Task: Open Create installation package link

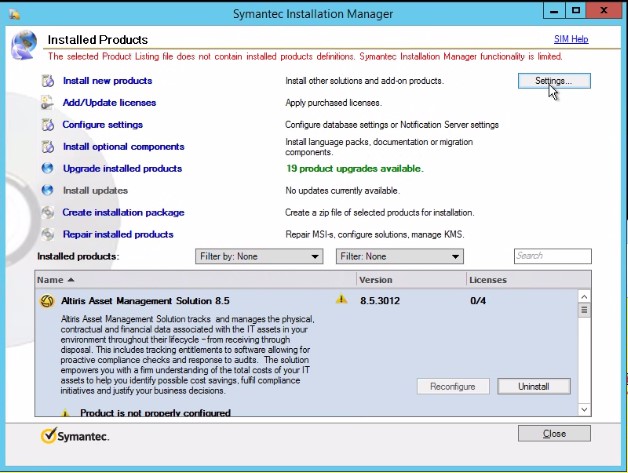Action: (123, 213)
